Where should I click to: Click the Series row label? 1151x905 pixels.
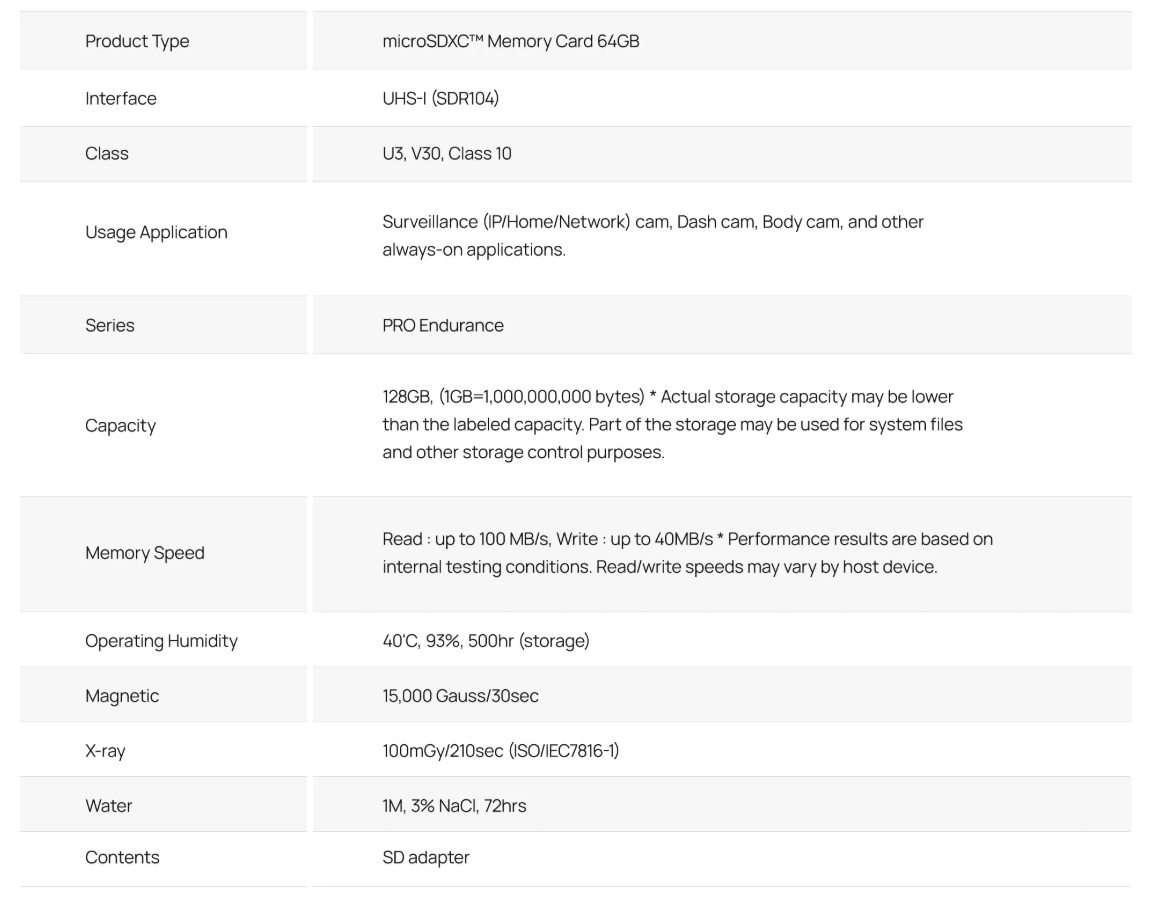point(109,325)
